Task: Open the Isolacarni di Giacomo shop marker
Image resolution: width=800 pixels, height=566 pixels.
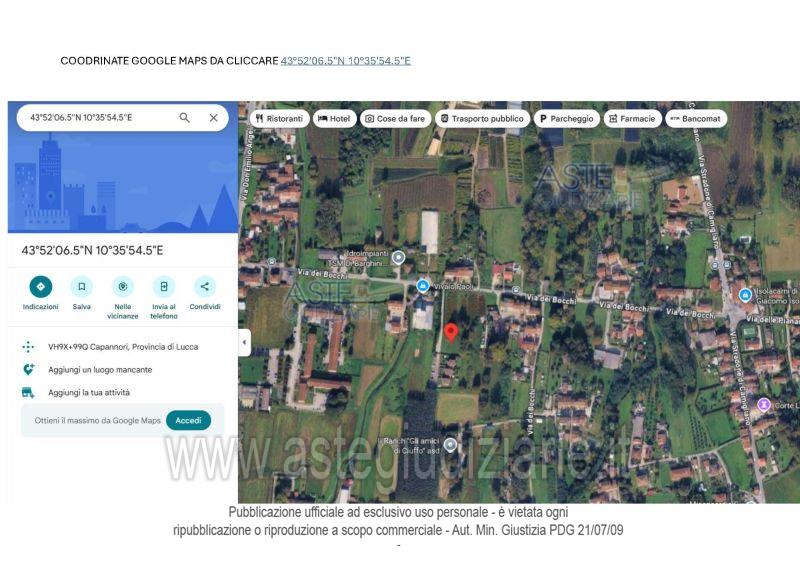Action: click(x=745, y=295)
